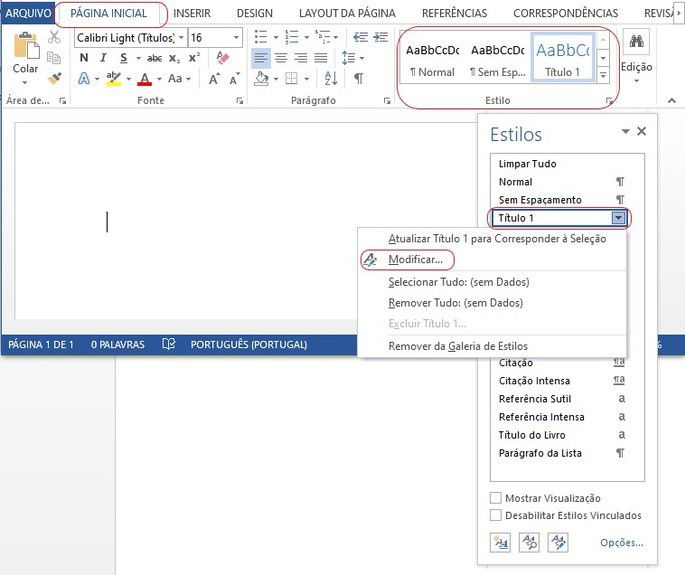The image size is (685, 575).
Task: Open the Edição binoculars menu
Action: tap(637, 56)
